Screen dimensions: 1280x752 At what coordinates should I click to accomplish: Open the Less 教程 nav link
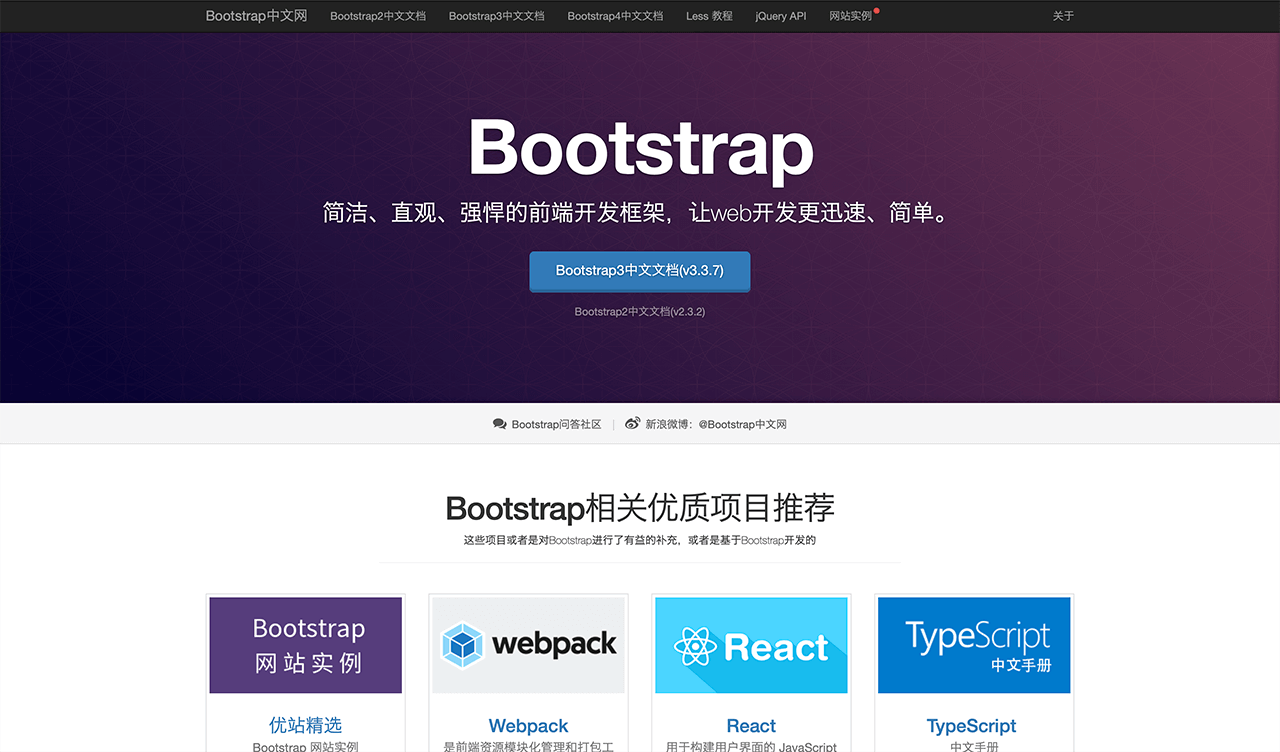tap(709, 16)
